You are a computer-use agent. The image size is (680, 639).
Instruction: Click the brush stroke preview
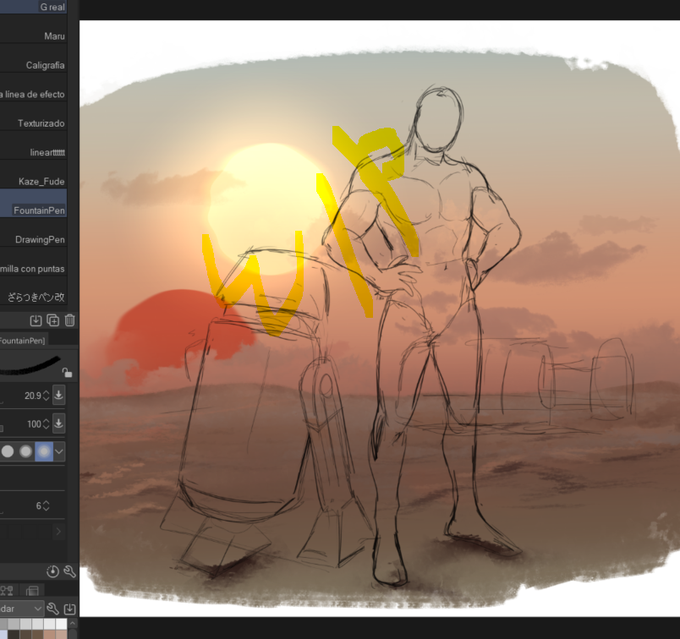coord(30,364)
